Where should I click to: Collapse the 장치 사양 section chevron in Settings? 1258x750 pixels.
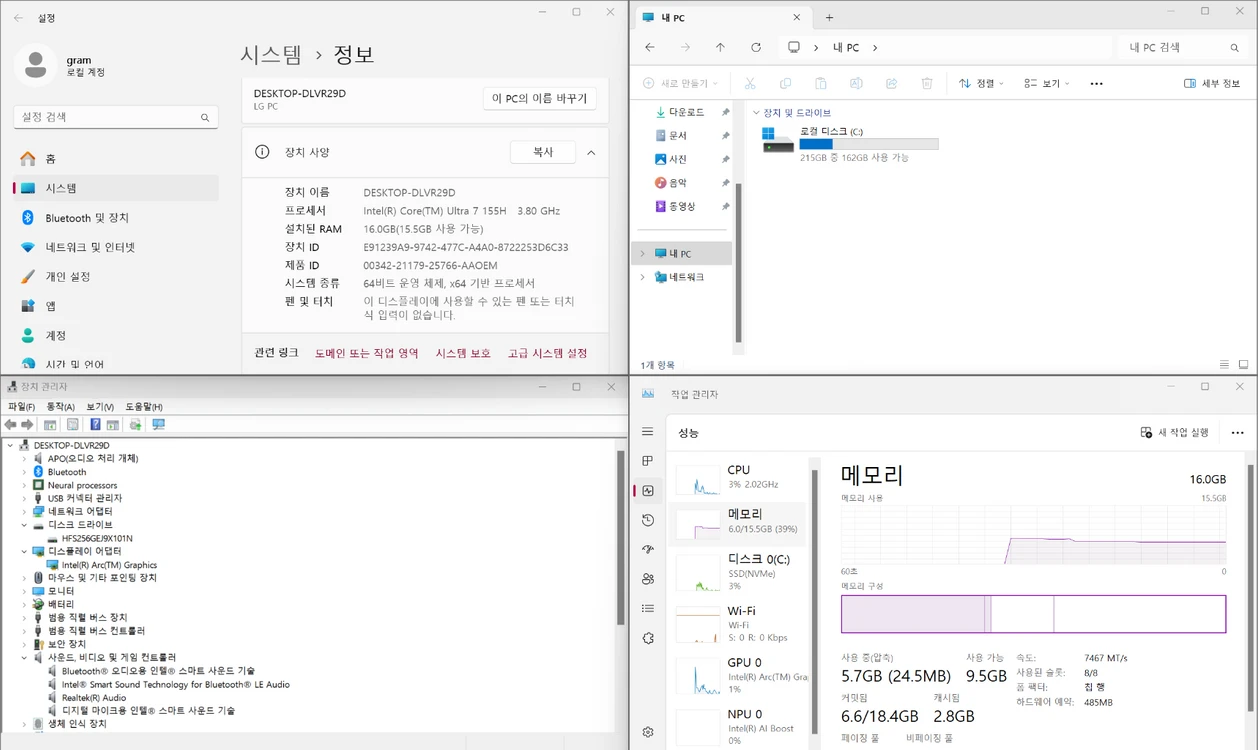(591, 153)
